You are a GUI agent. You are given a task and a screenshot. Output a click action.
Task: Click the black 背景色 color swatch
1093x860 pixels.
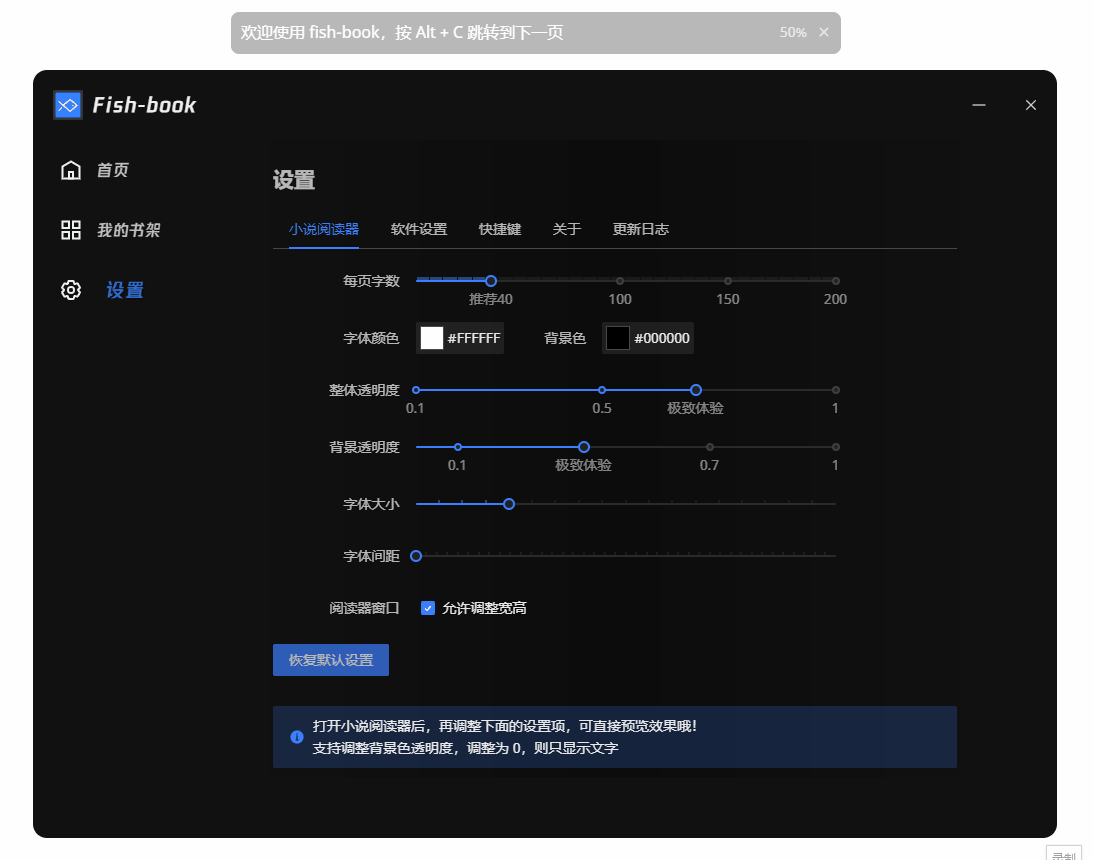[617, 337]
